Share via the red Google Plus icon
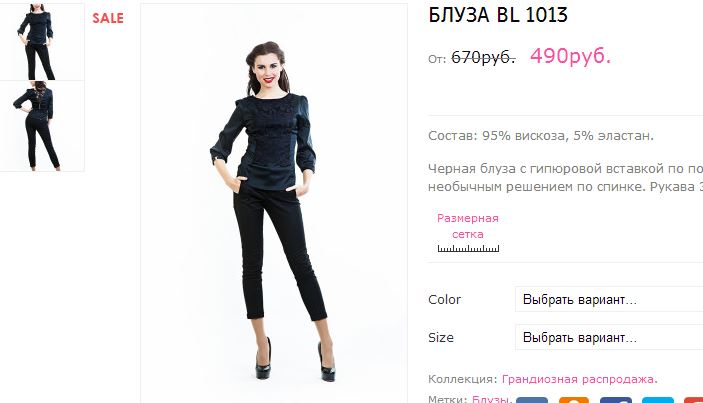This screenshot has height=403, width=703. coord(693,400)
